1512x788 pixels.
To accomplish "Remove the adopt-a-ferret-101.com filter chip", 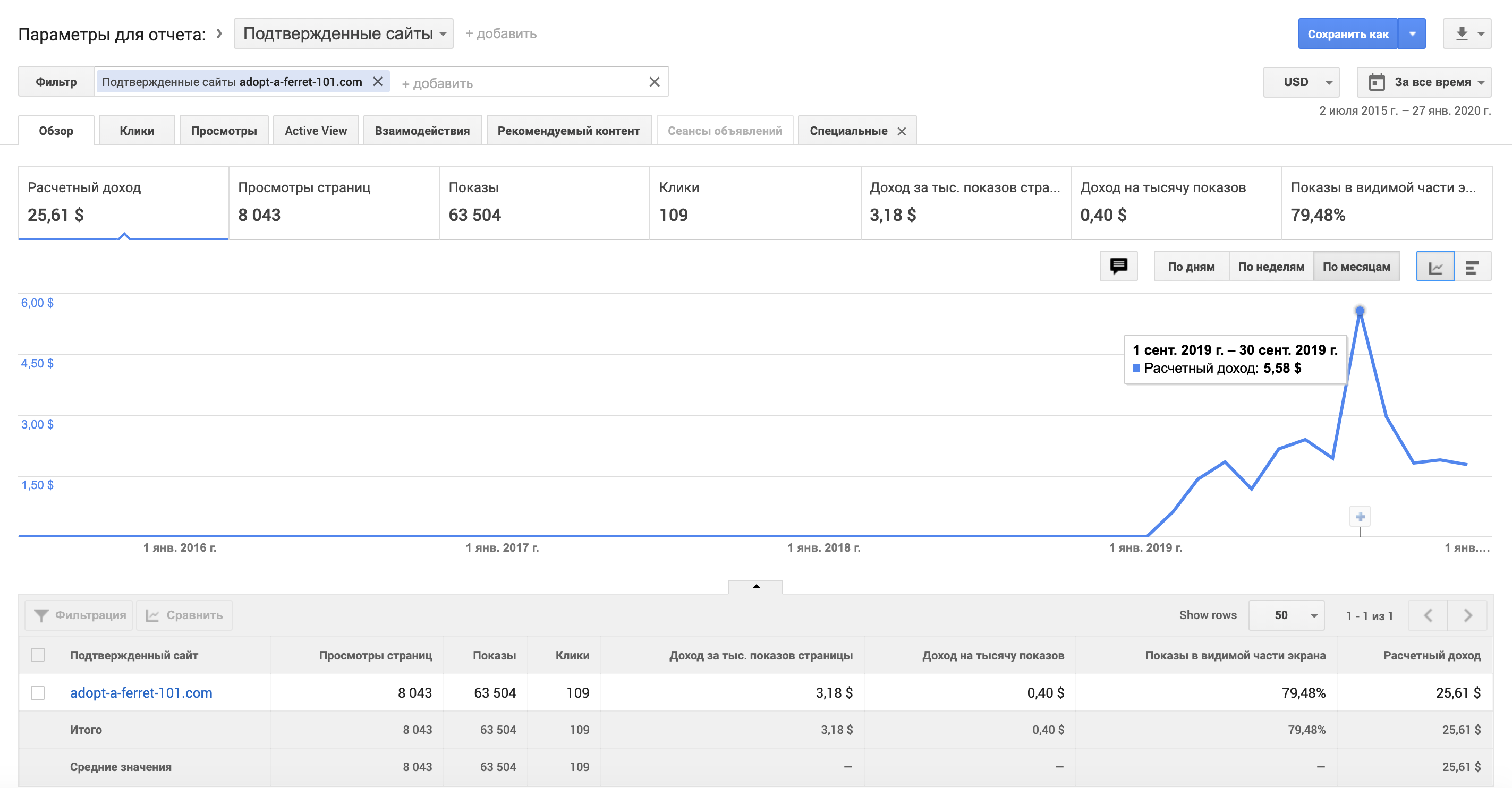I will (x=378, y=82).
